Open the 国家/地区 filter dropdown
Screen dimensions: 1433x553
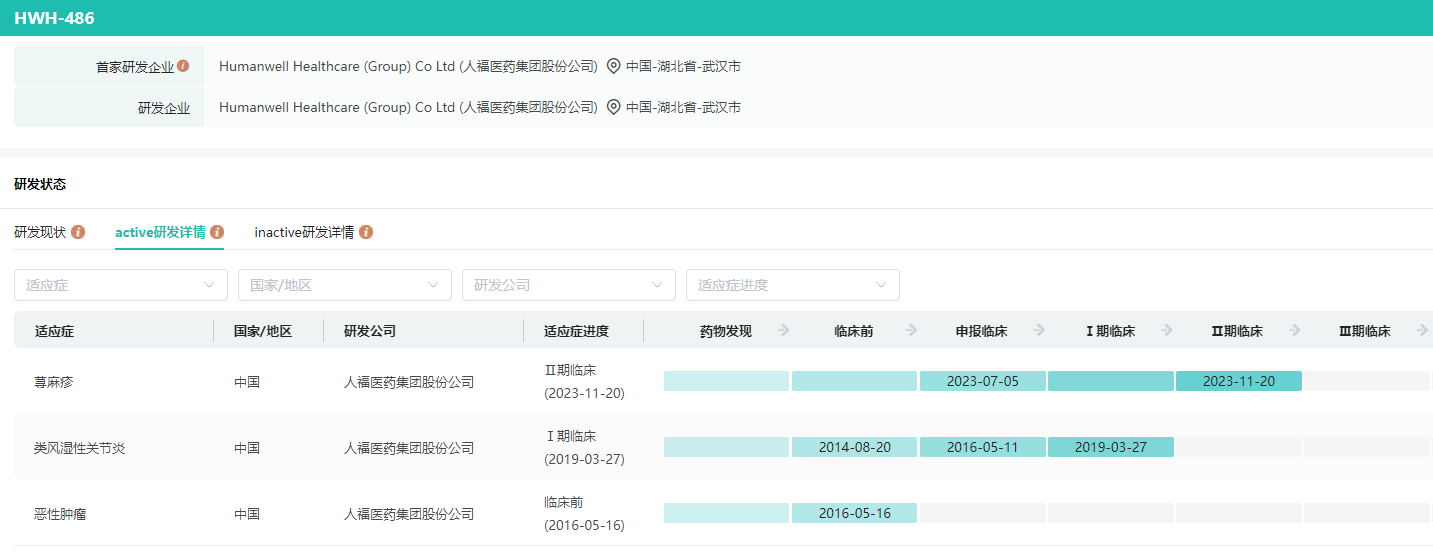click(344, 285)
